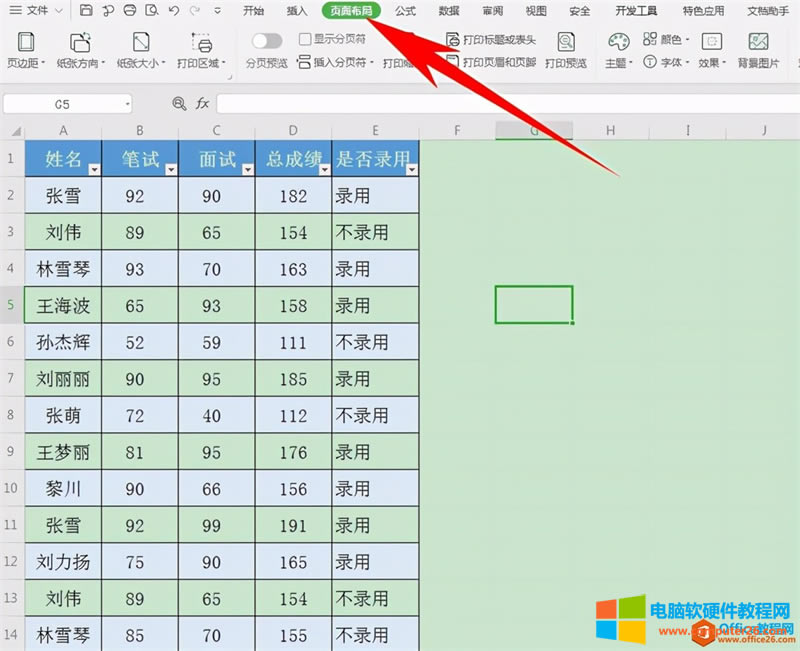Open the 页边距 margins tool
Image resolution: width=800 pixels, height=651 pixels.
26,44
